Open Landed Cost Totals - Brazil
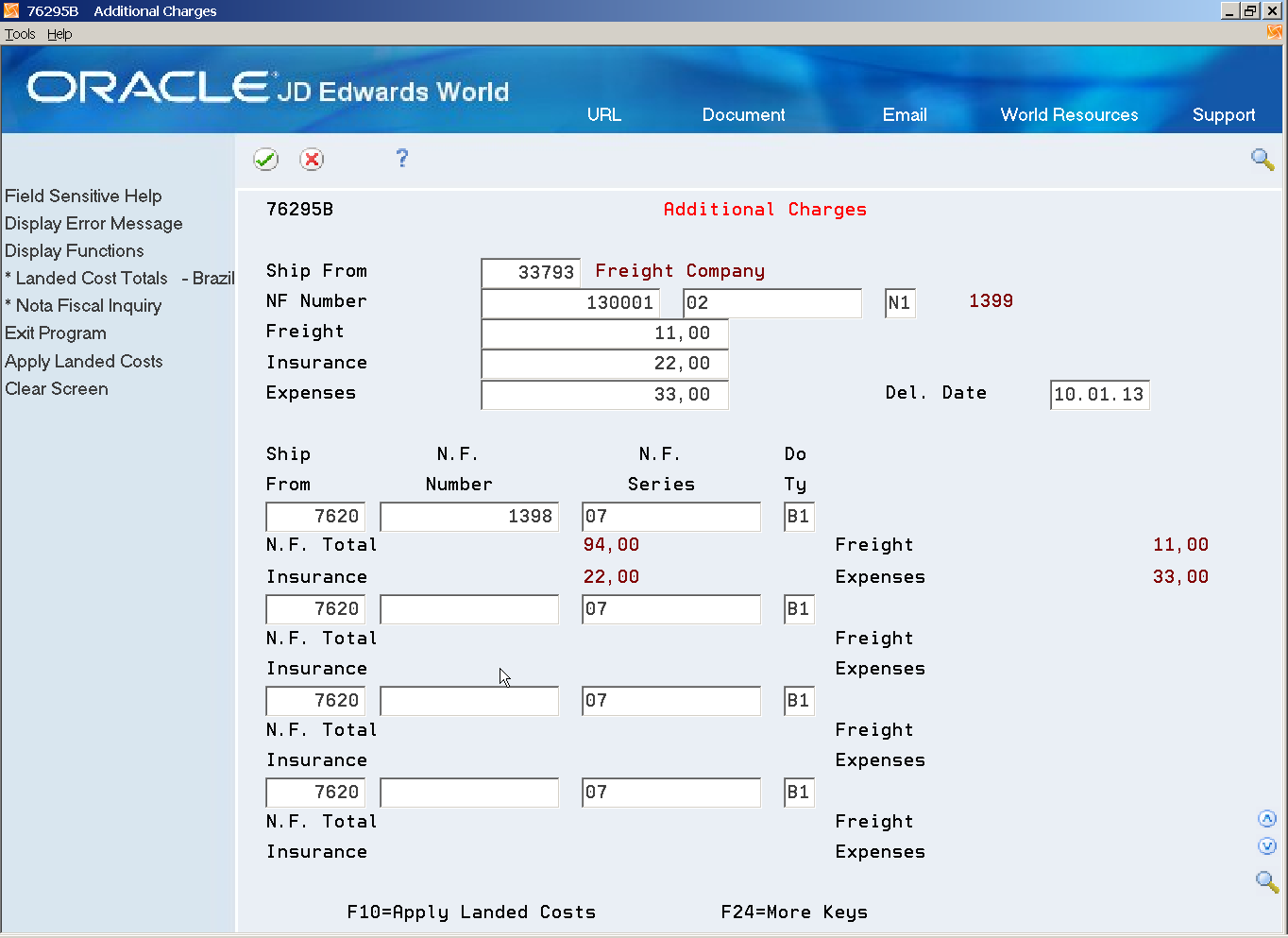This screenshot has width=1288, height=938. point(120,278)
